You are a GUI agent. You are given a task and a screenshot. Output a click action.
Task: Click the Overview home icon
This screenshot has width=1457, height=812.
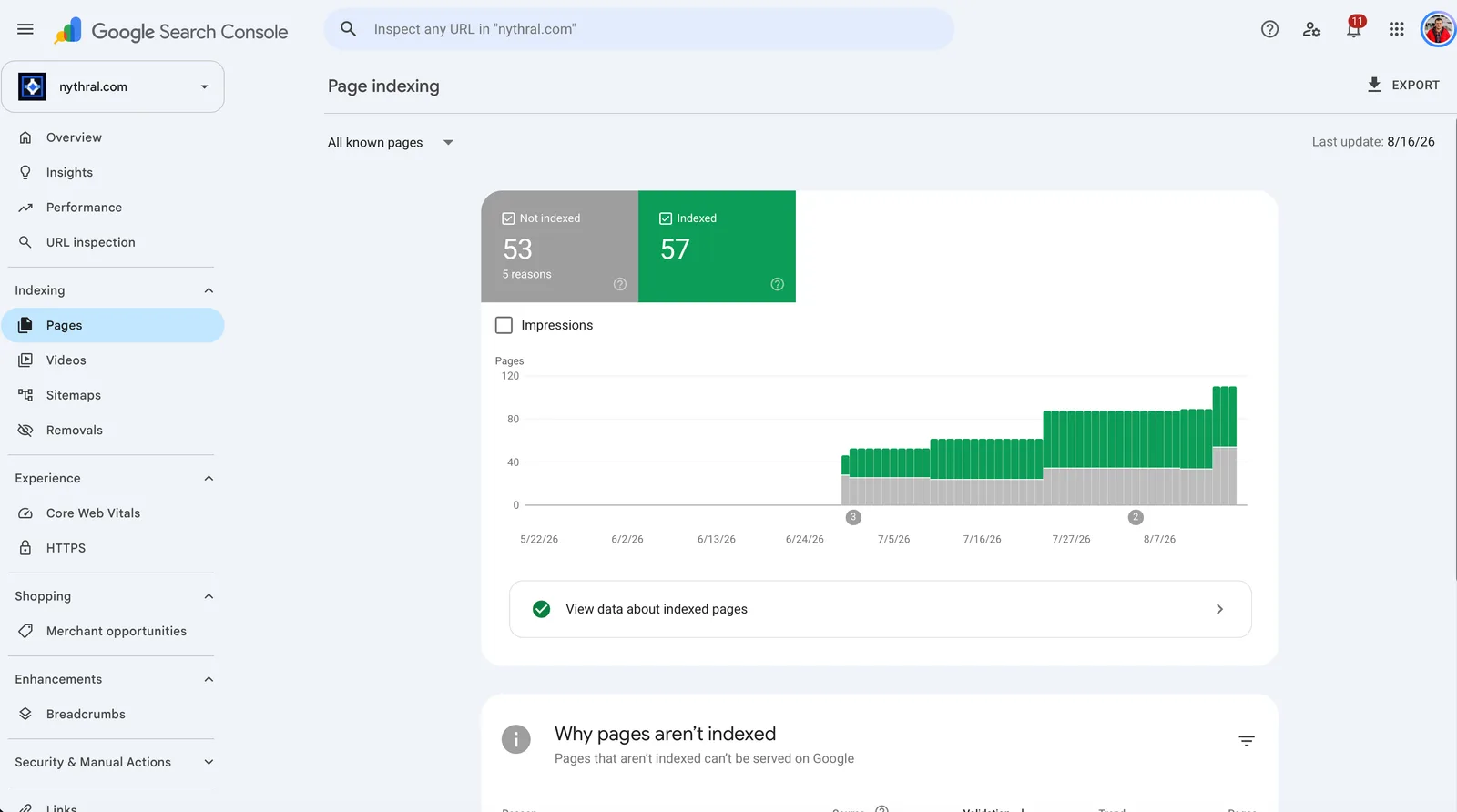[x=25, y=137]
